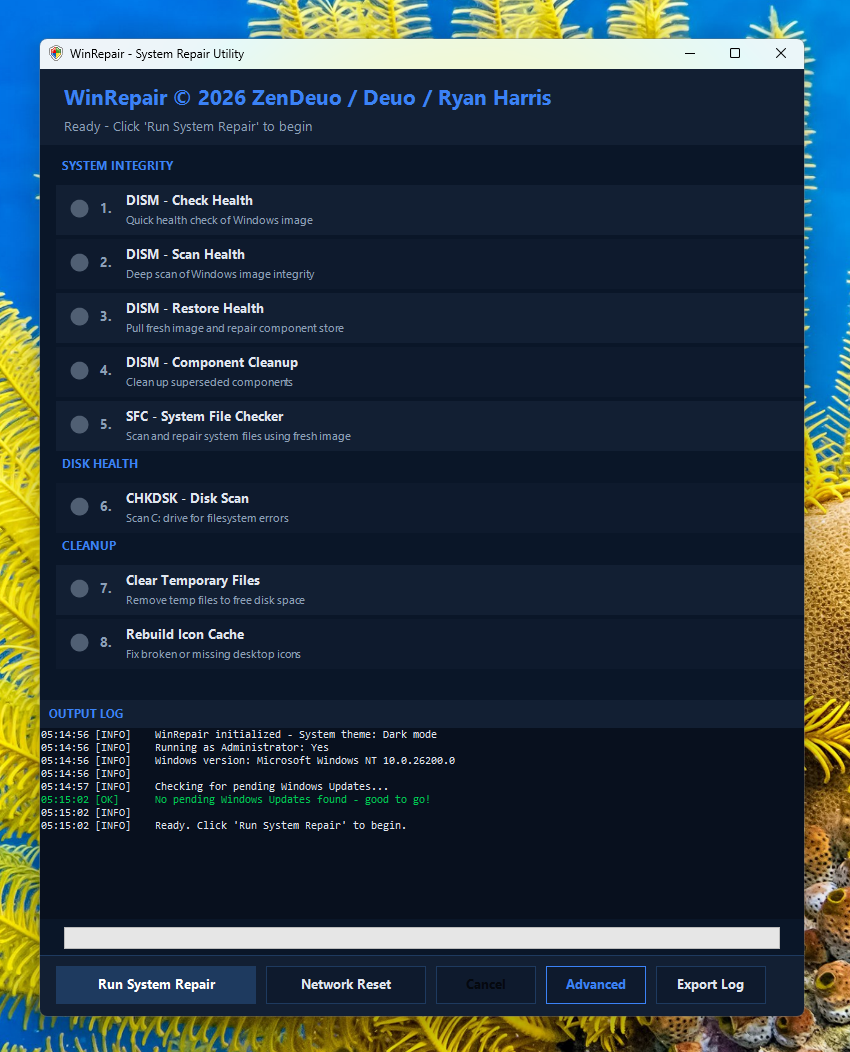Click status circle for Rebuild Icon Cache
The image size is (850, 1052).
coord(79,643)
